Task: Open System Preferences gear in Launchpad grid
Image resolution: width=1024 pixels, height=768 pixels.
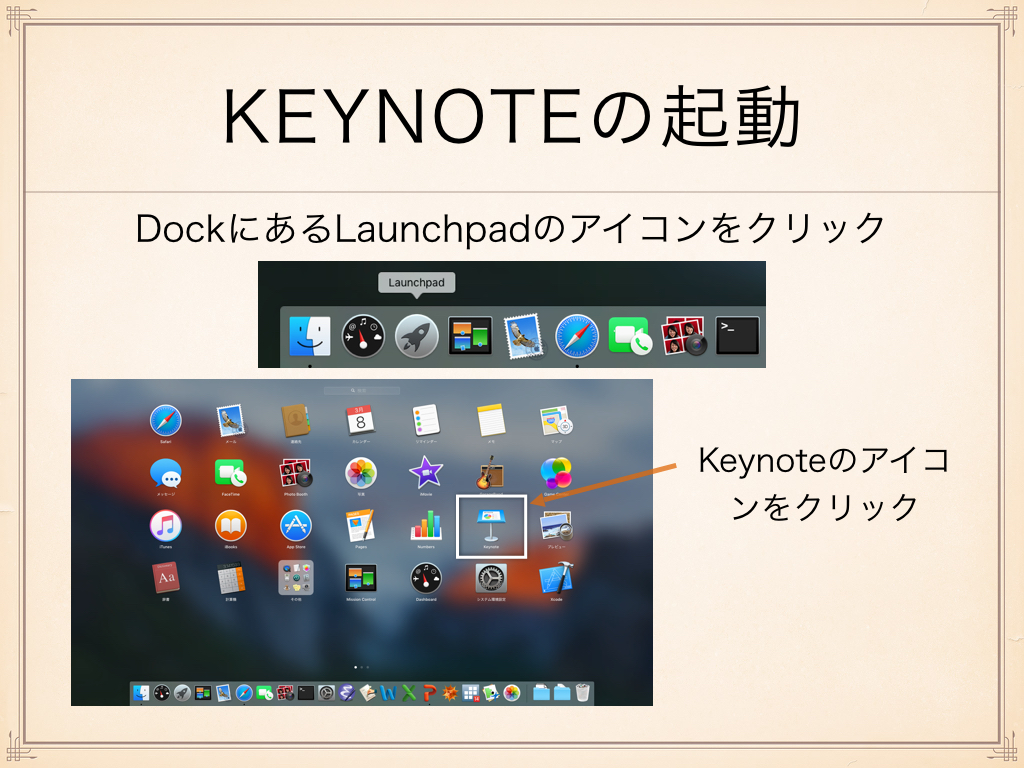Action: pyautogui.click(x=491, y=578)
